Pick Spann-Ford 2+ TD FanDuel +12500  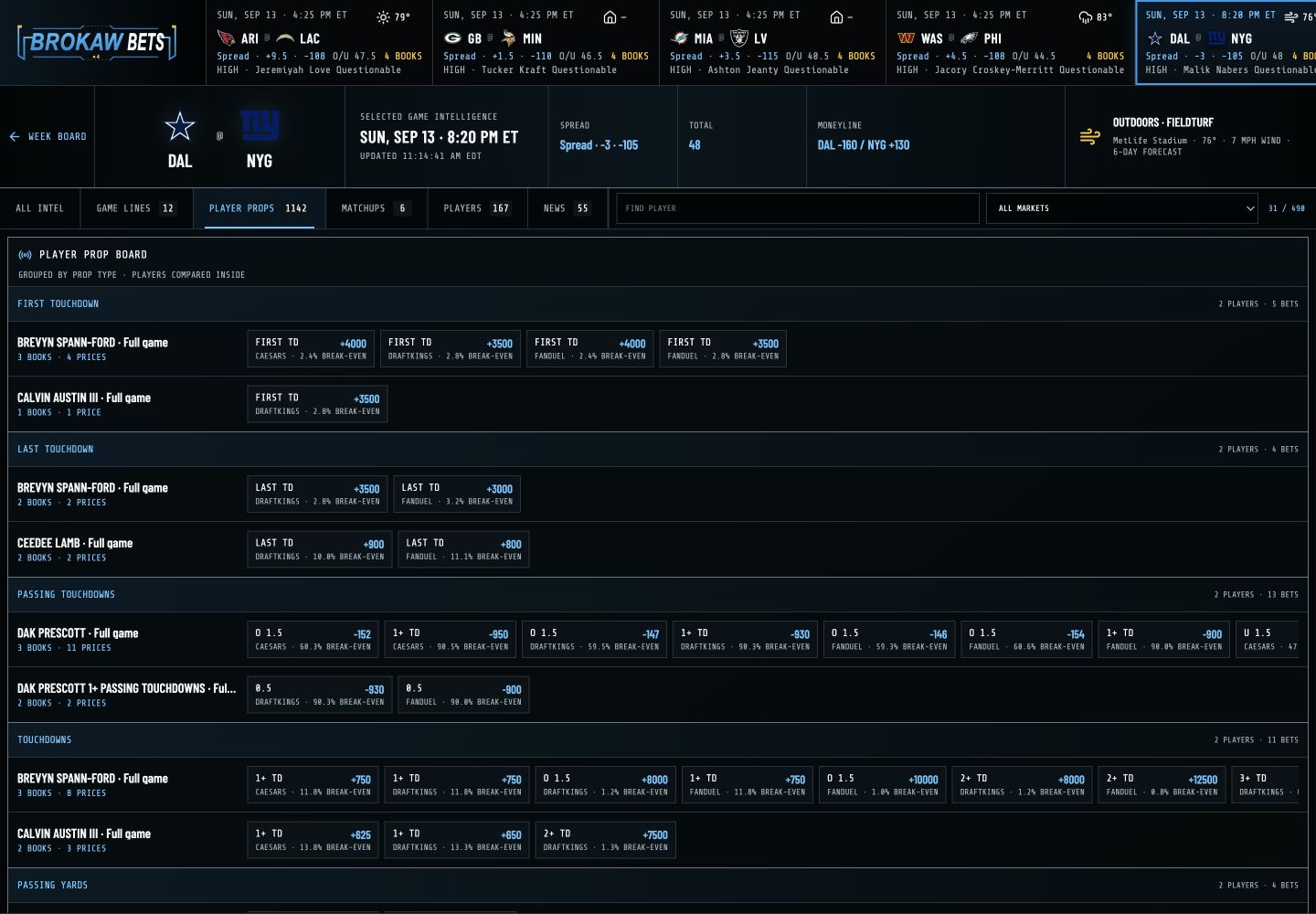(1162, 785)
